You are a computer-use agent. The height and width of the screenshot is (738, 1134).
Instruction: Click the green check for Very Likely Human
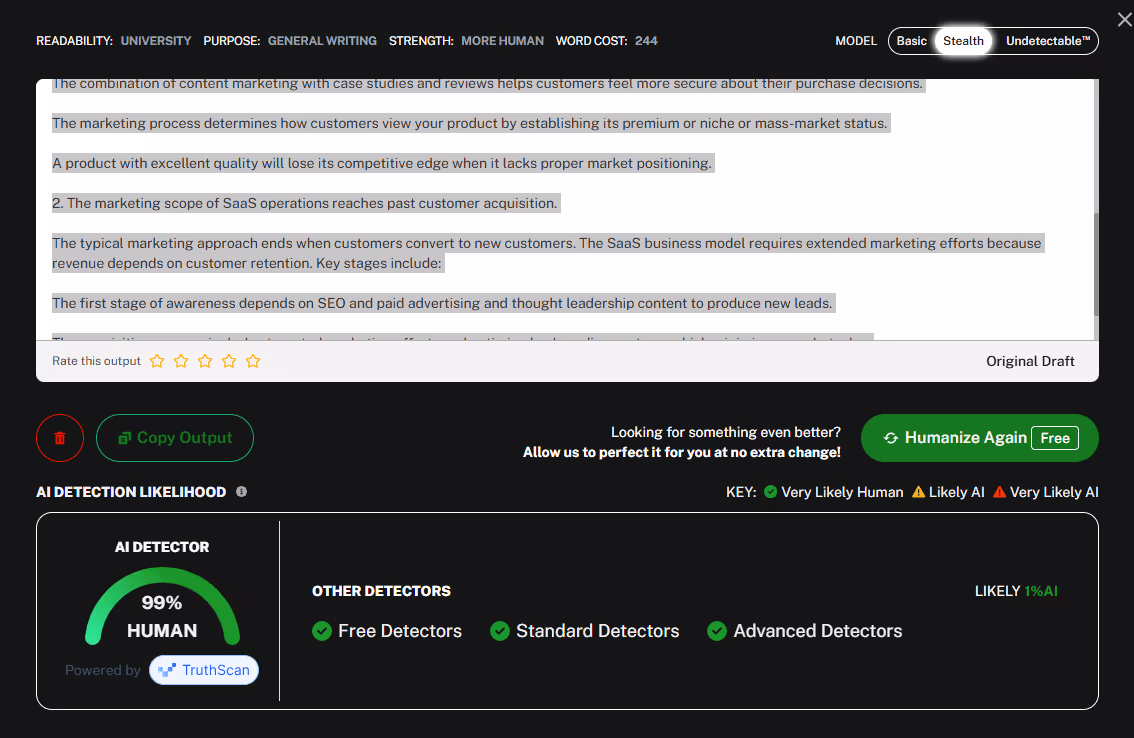[769, 491]
